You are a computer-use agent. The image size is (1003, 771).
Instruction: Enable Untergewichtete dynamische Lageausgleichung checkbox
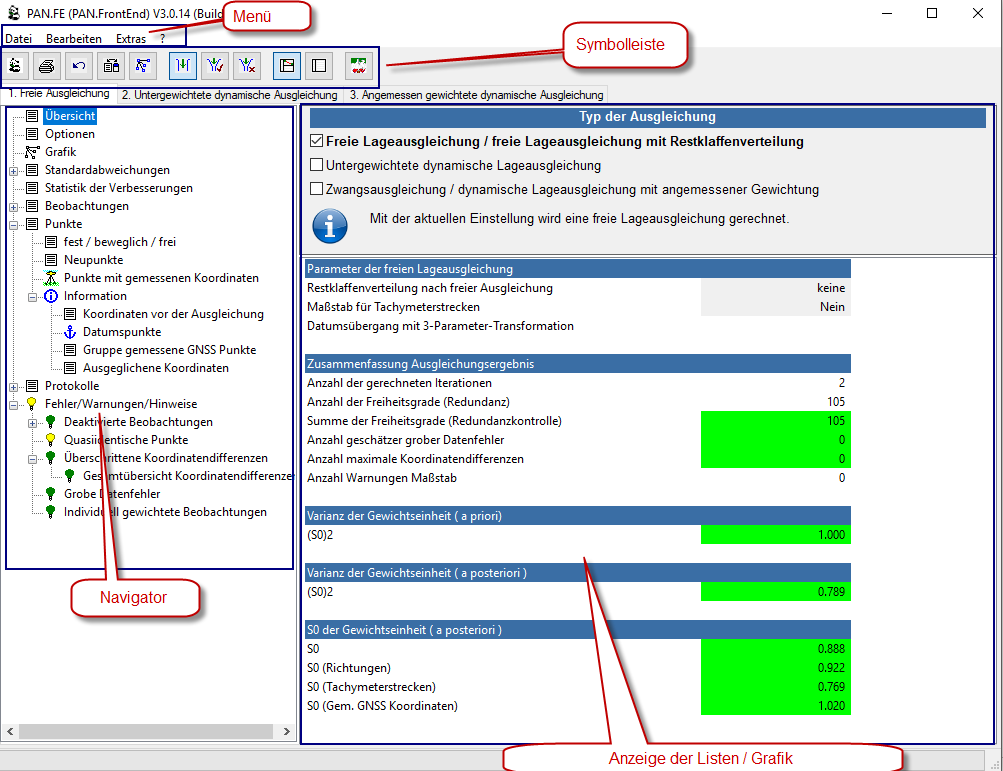317,166
